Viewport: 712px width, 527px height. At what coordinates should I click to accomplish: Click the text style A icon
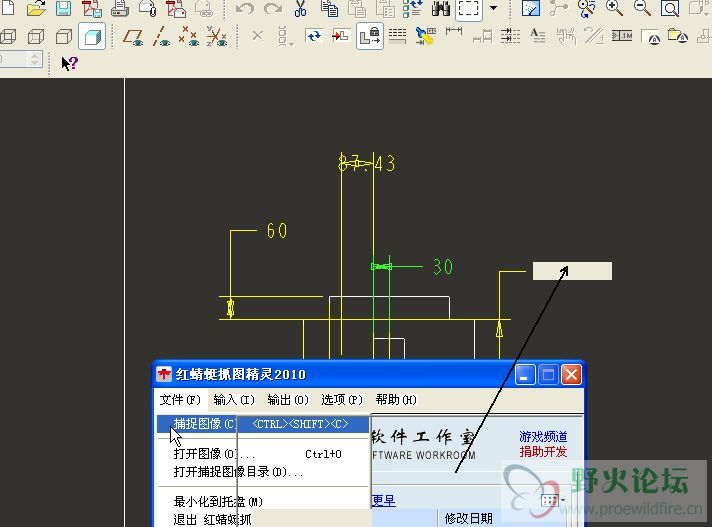[538, 35]
